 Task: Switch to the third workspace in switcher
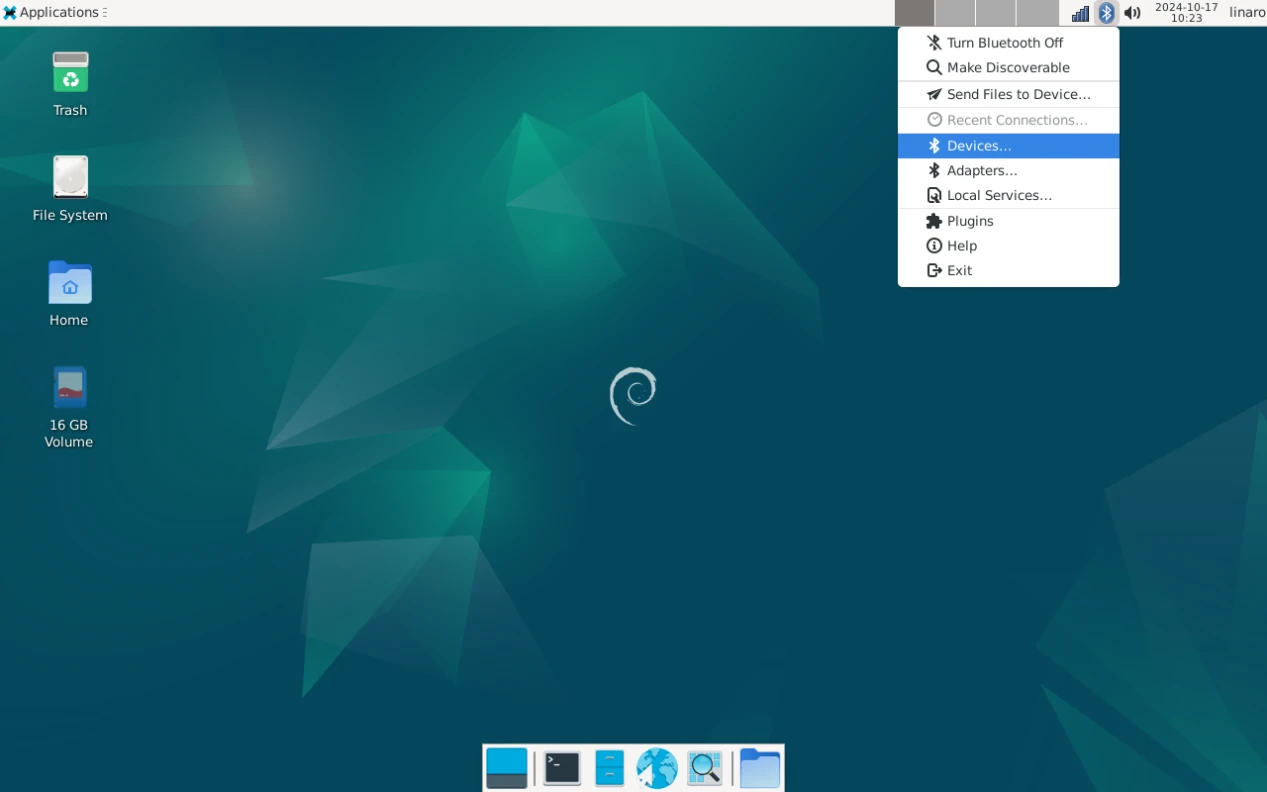pos(996,13)
